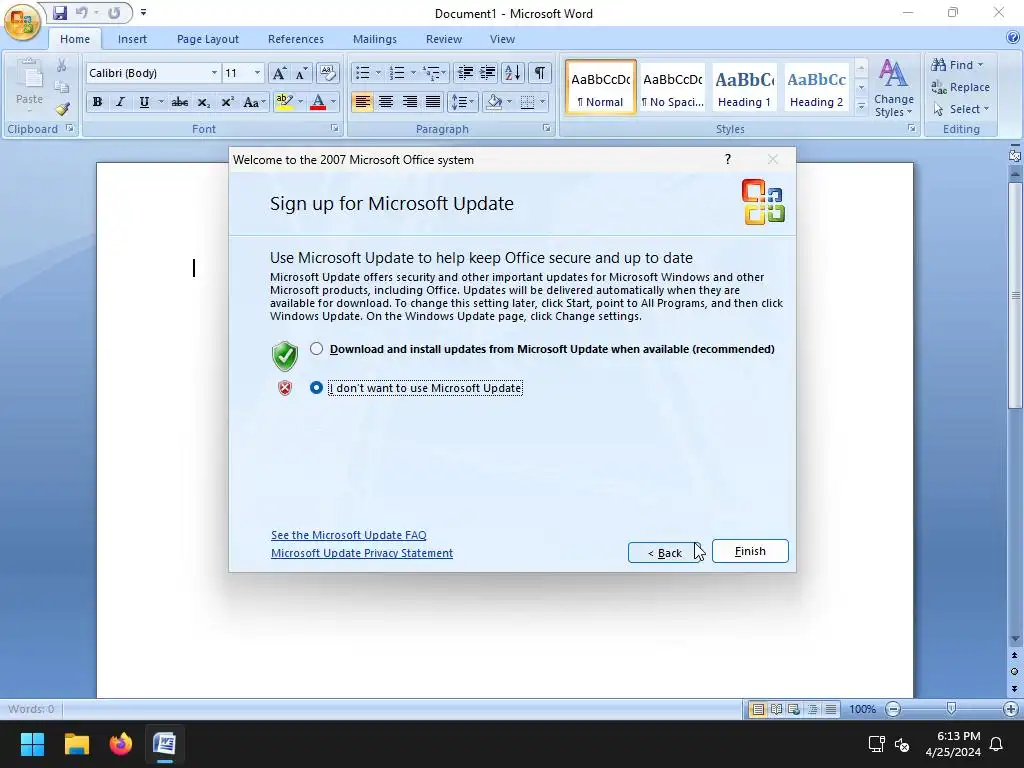Apply yellow text highlight color
This screenshot has height=768, width=1024.
pos(284,102)
